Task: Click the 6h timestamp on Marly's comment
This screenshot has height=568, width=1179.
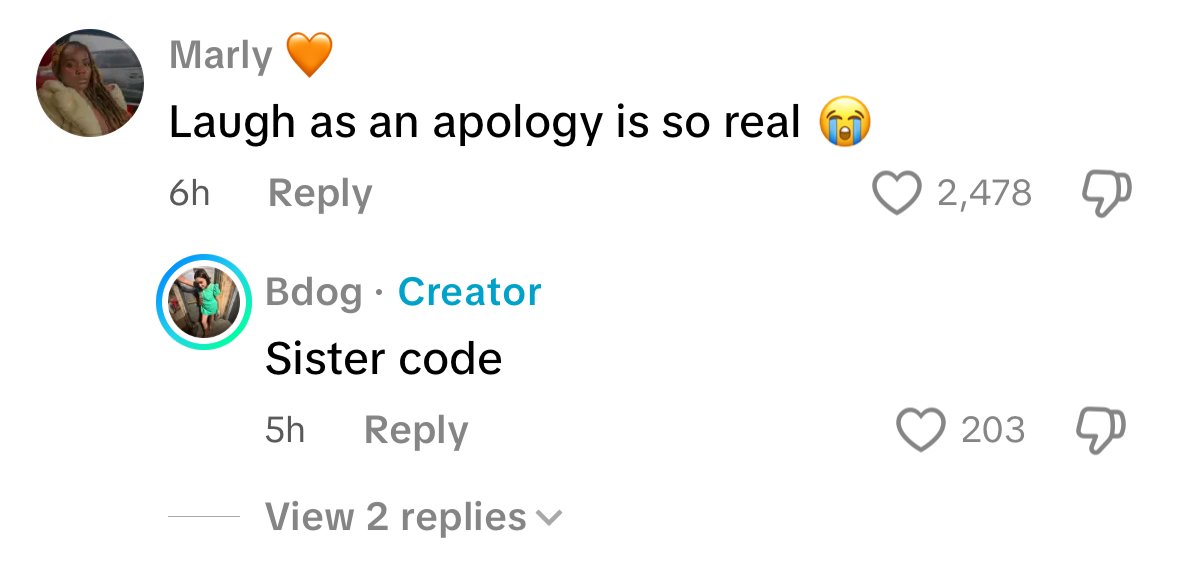Action: [189, 193]
